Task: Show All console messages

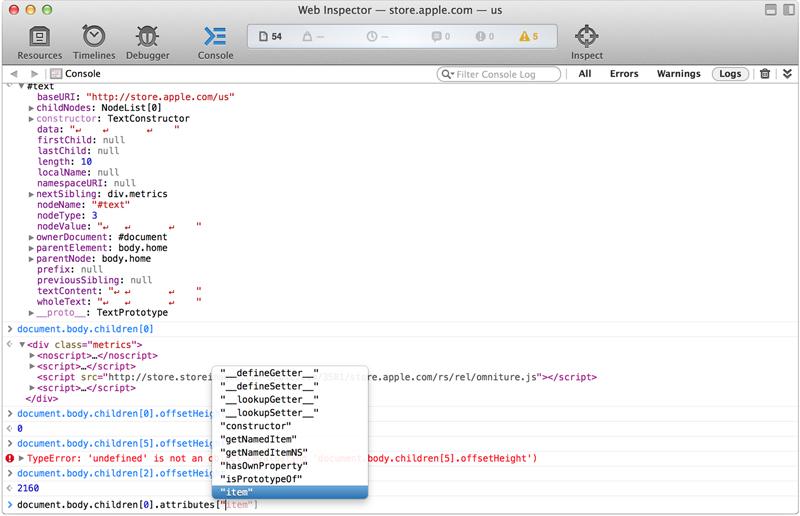Action: tap(585, 73)
